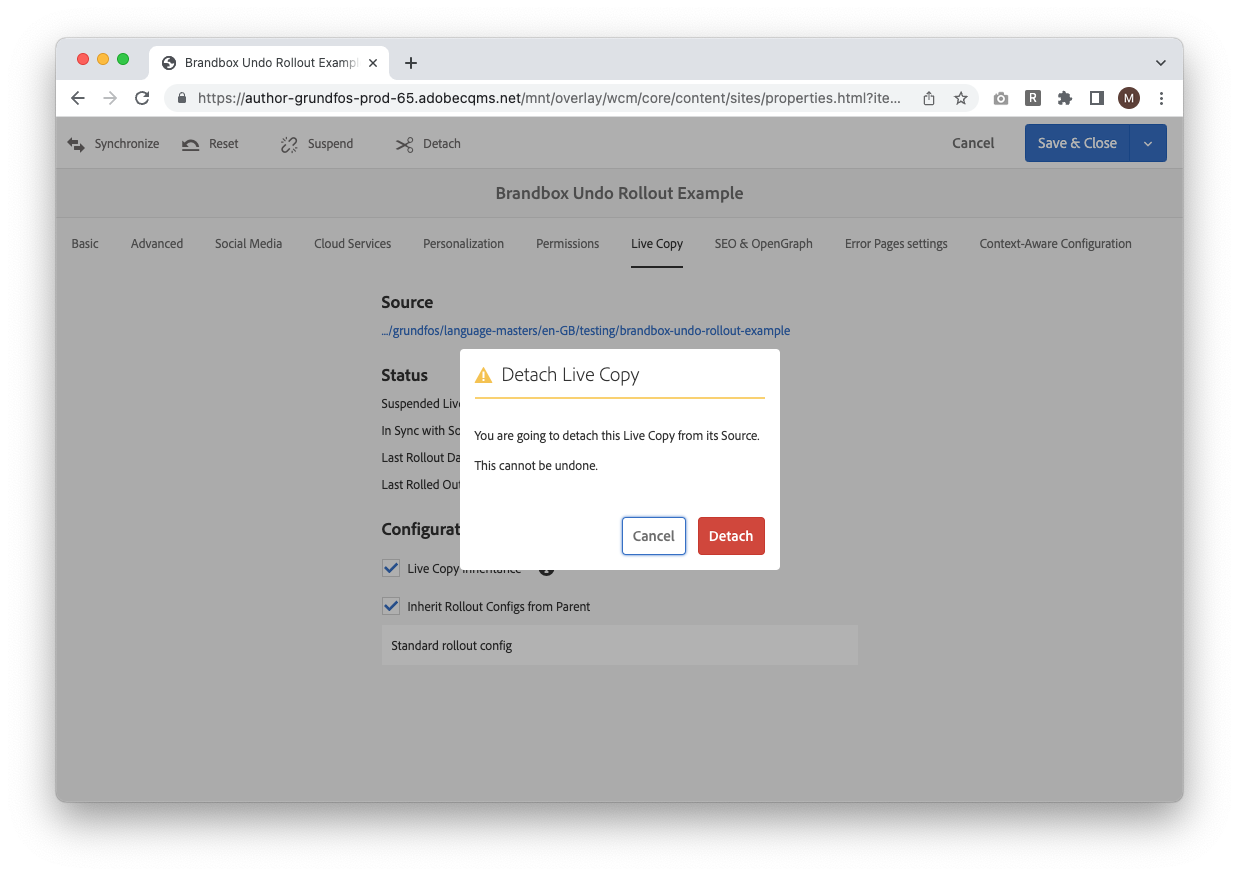The image size is (1239, 876).
Task: Click the padlock site info icon
Action: pos(182,98)
